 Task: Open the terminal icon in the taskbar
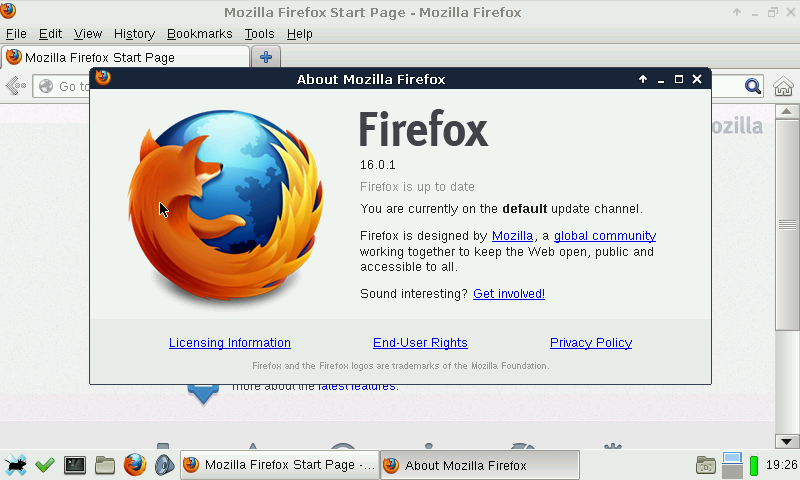tap(75, 465)
